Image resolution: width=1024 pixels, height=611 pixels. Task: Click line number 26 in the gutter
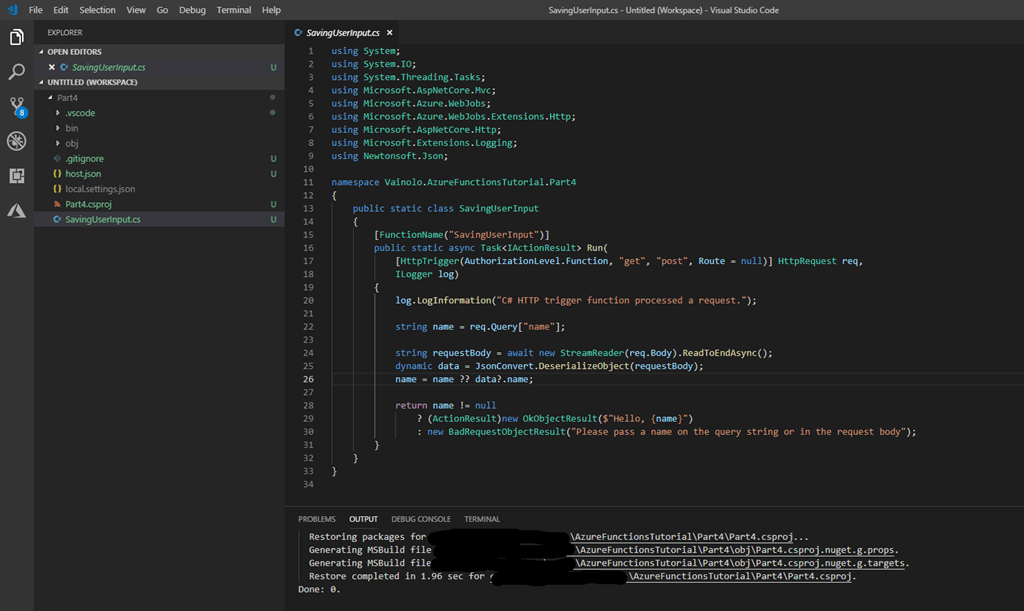point(308,379)
